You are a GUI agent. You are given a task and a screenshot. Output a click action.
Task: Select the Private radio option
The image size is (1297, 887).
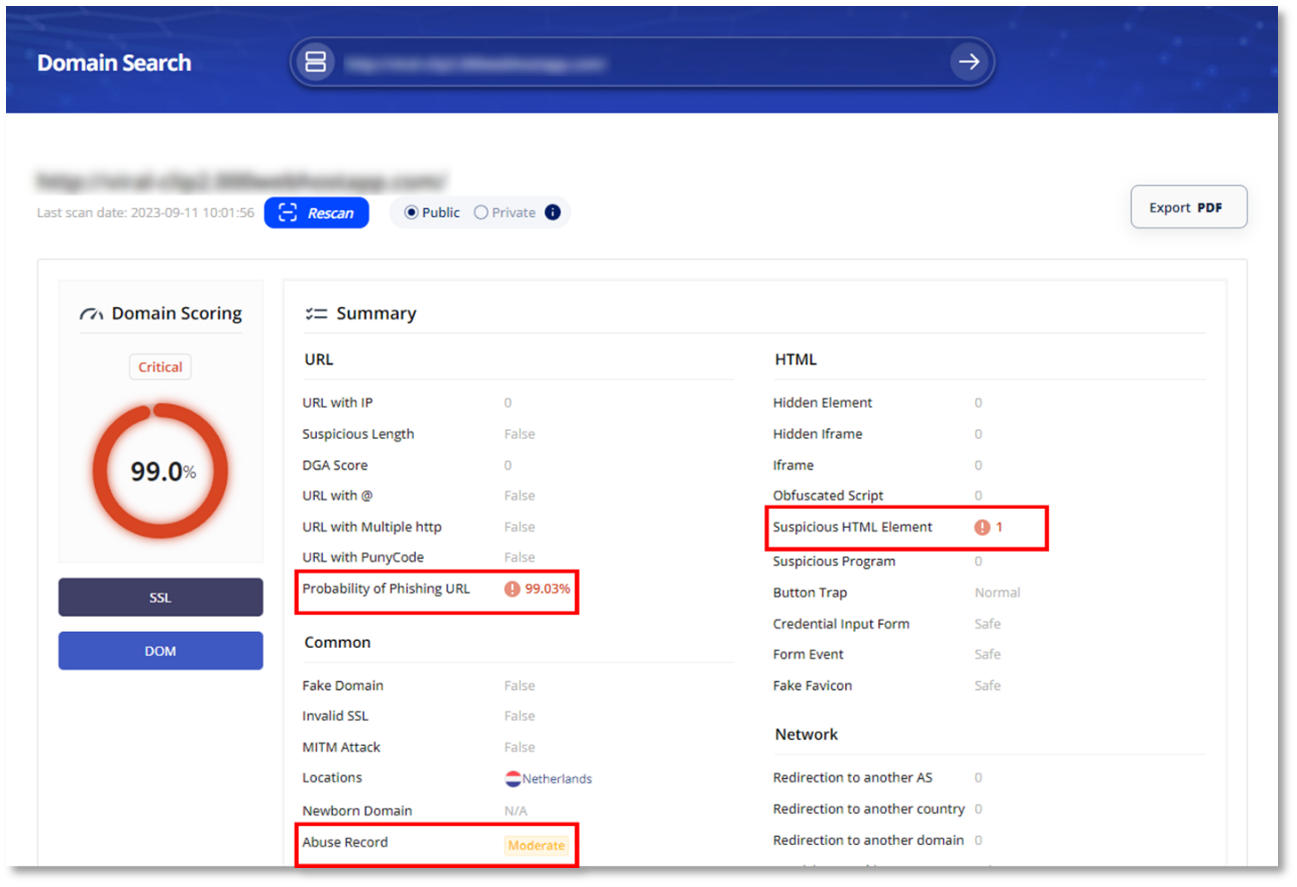pos(505,213)
